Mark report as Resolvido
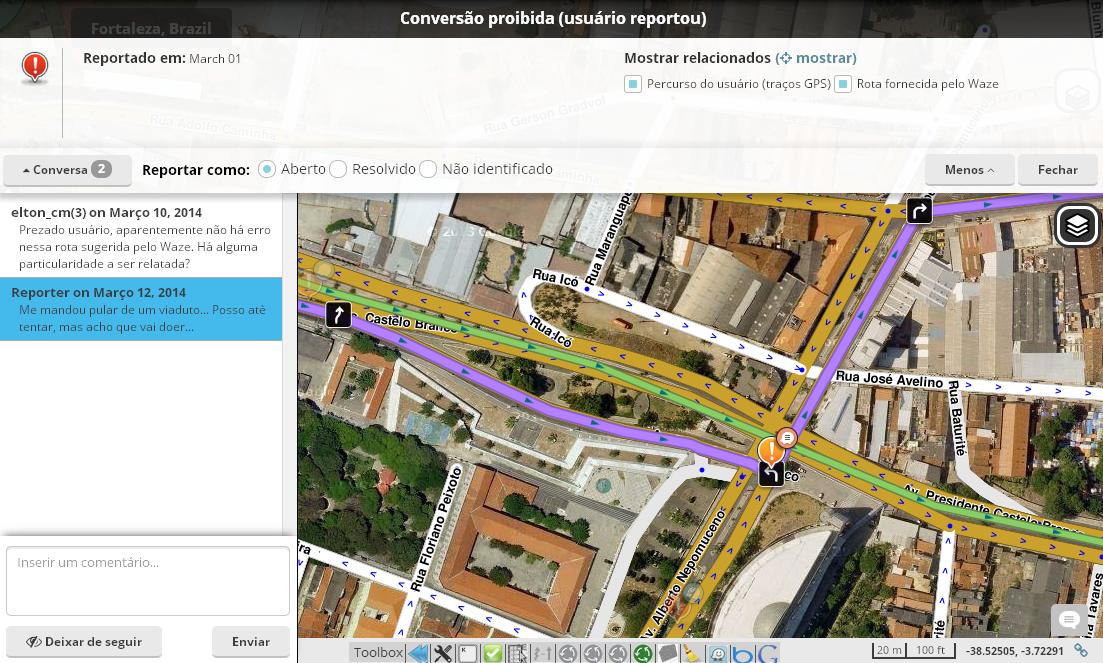Viewport: 1103px width, 663px height. [x=338, y=169]
